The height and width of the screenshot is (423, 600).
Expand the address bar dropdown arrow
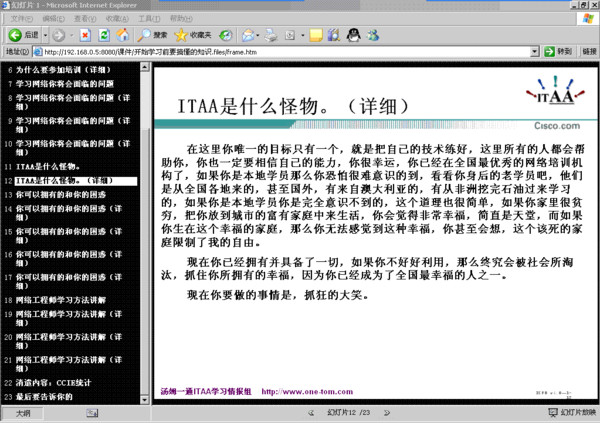pos(535,52)
